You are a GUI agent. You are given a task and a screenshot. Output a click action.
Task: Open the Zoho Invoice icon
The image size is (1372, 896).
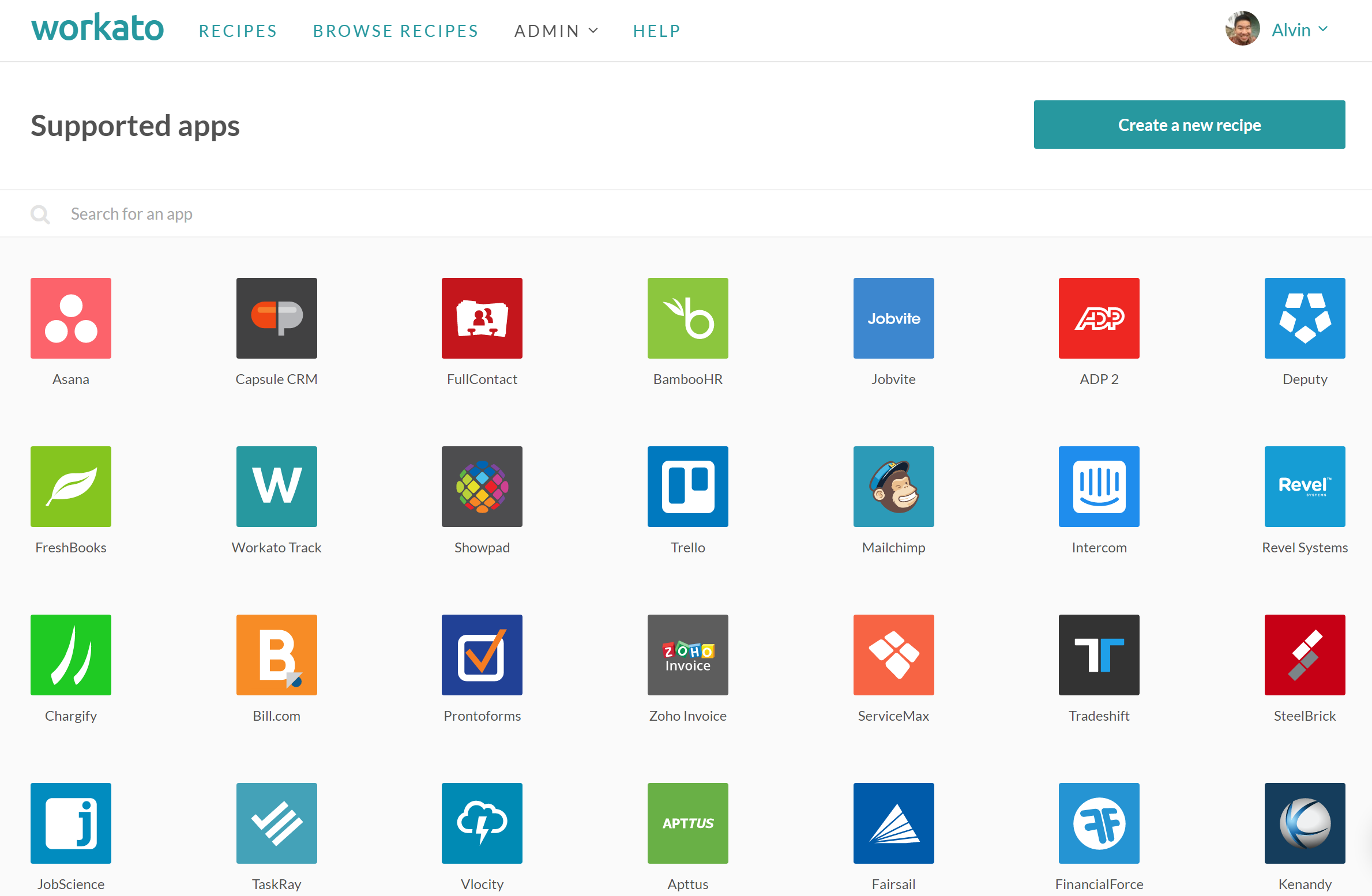point(688,655)
